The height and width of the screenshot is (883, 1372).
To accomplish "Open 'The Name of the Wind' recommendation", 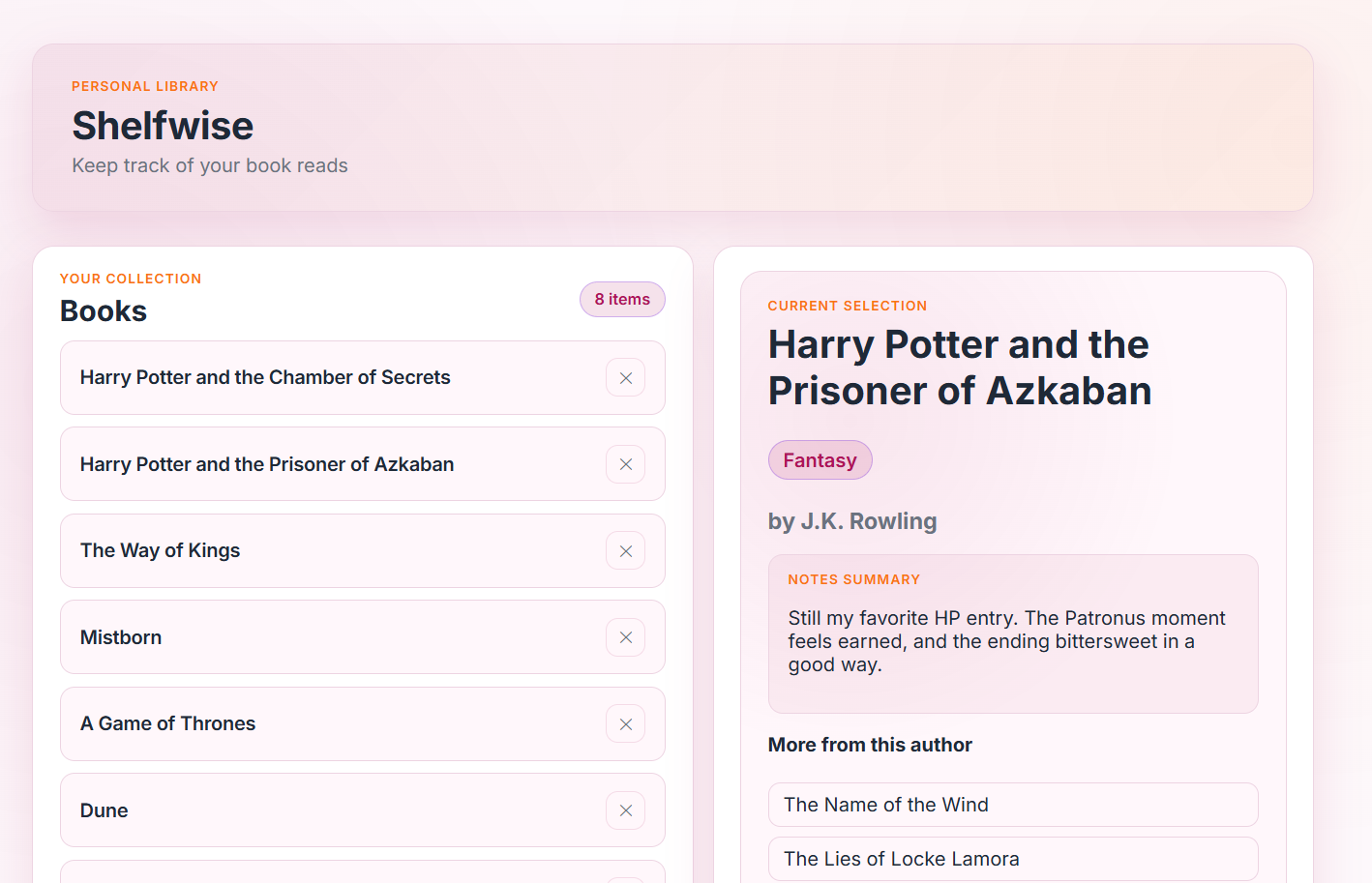I will coord(1012,804).
